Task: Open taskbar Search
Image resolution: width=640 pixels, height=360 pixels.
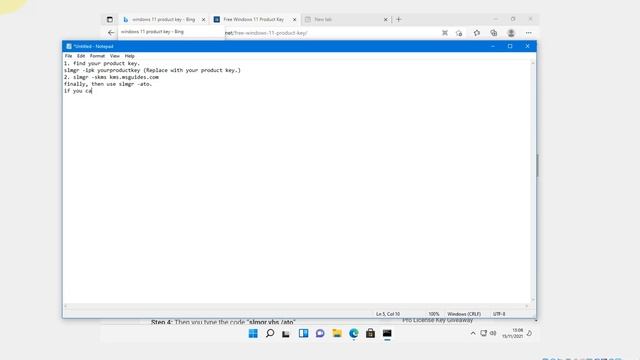Action: tap(270, 333)
